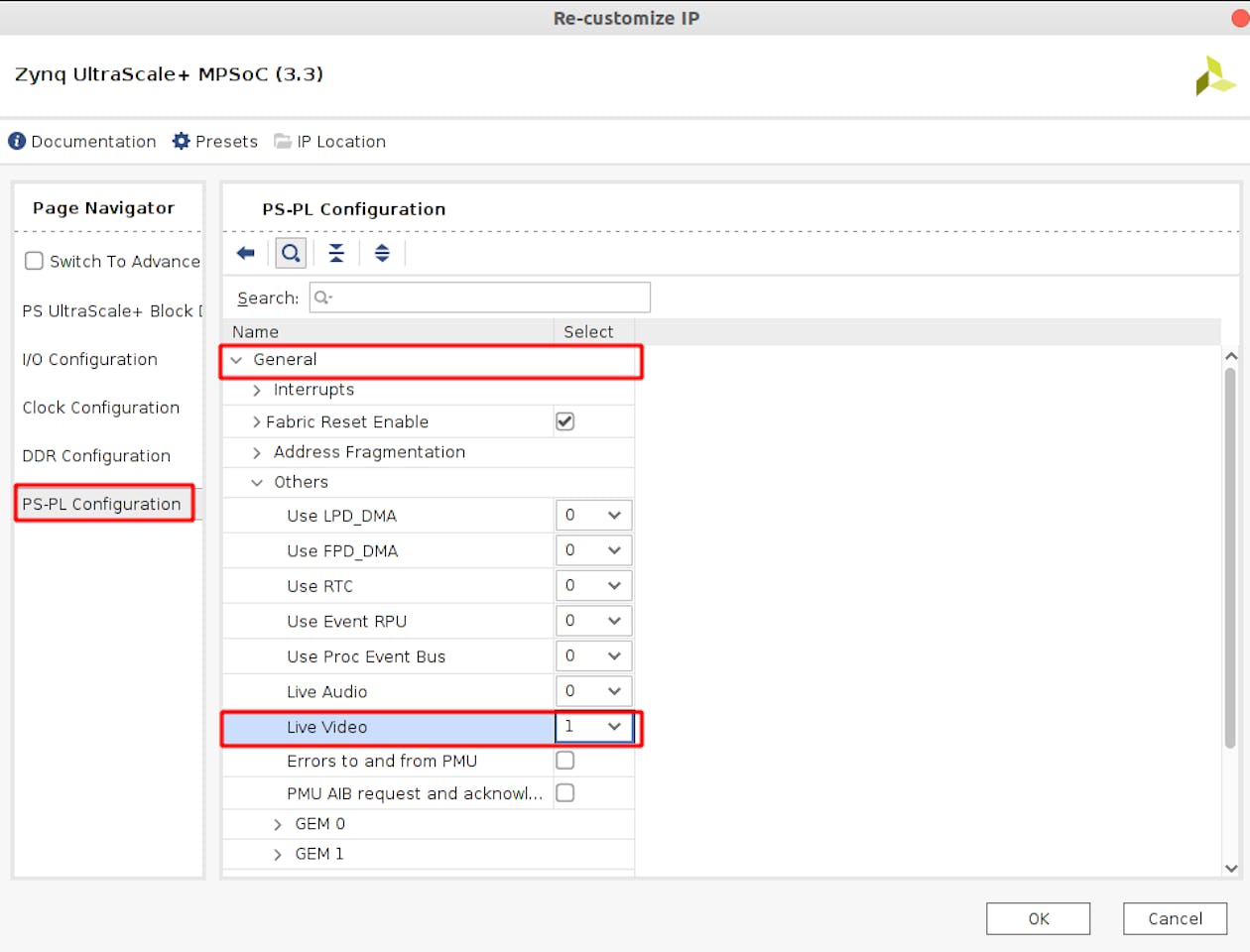Select the Use RTC row label
This screenshot has height=952, width=1250.
[x=319, y=586]
